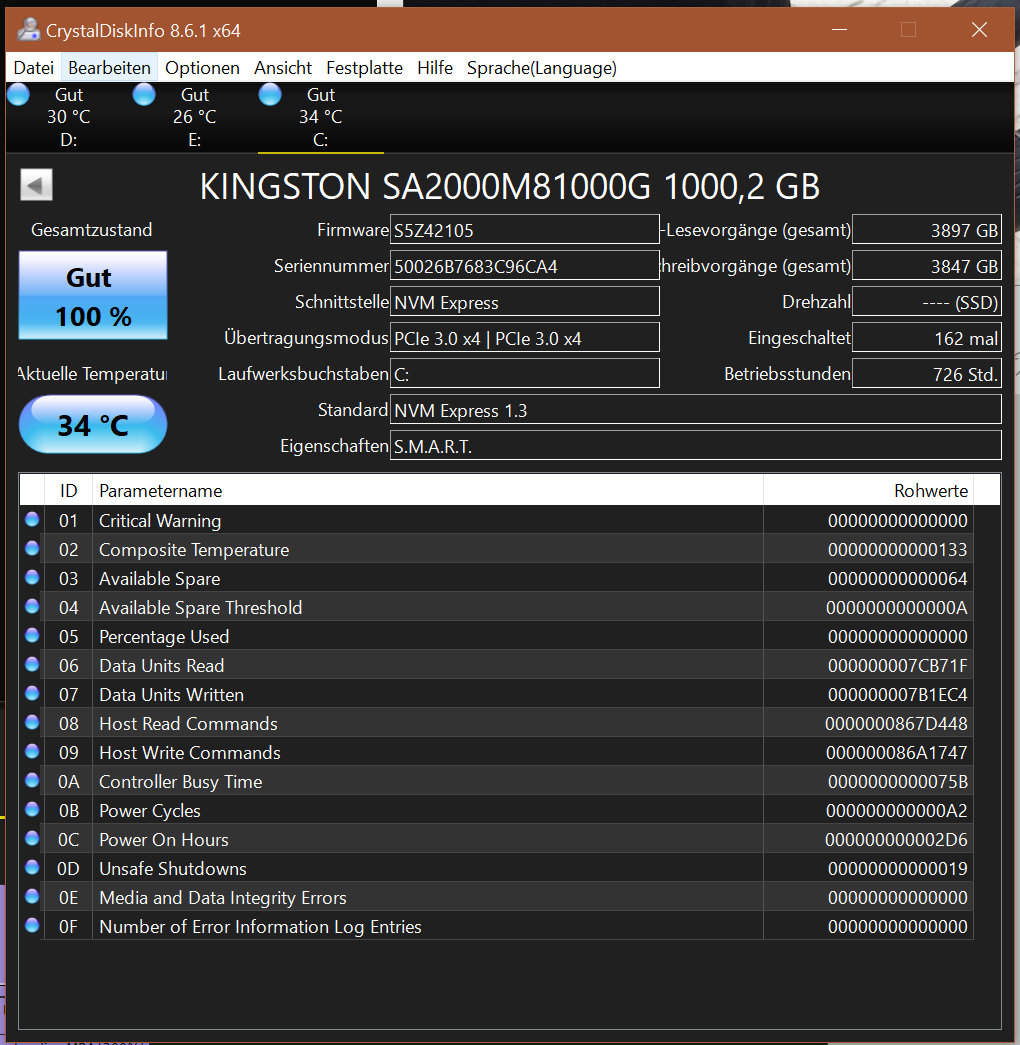
Task: Click raw value 0000000867D448
Action: coord(896,724)
